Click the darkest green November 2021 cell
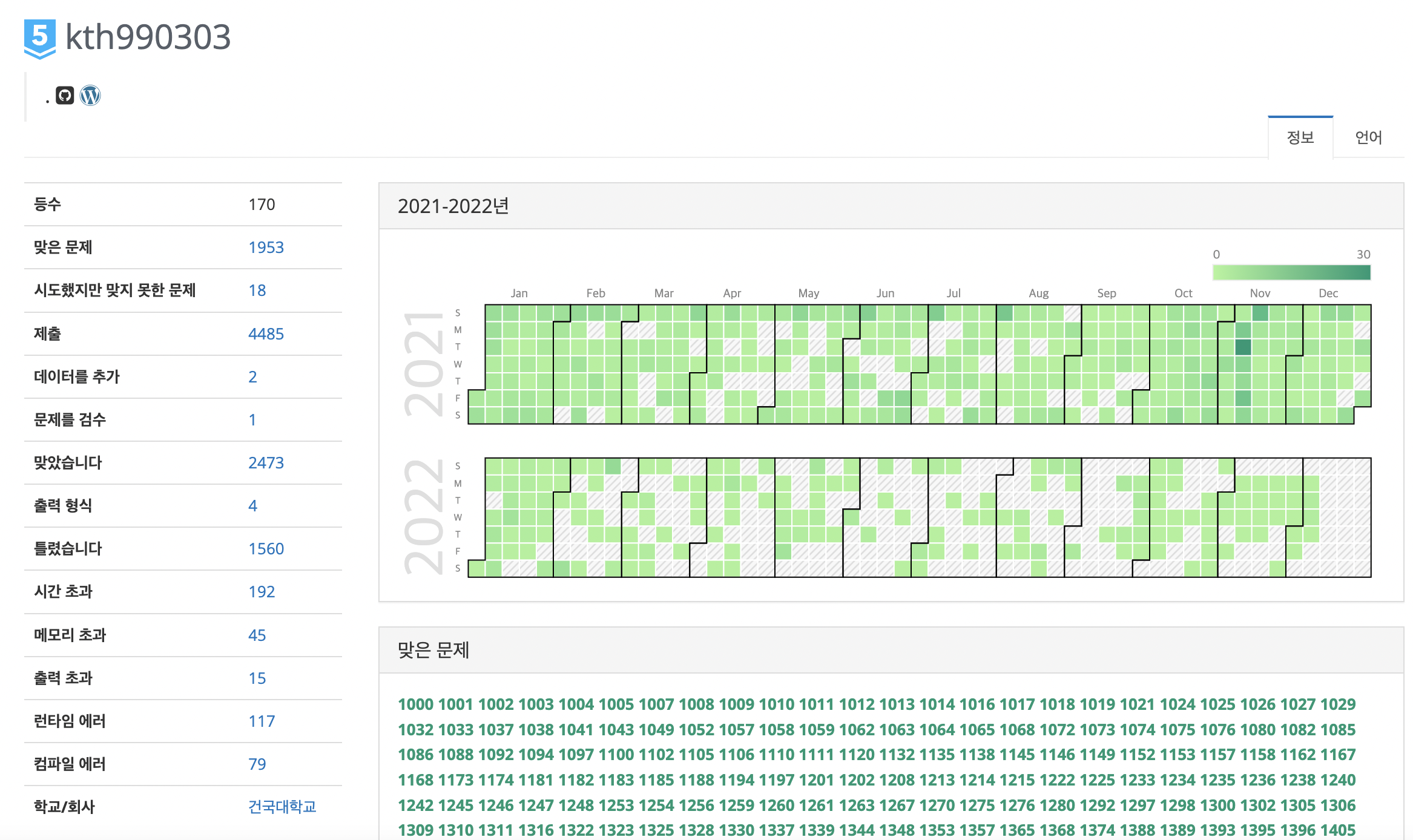Image resolution: width=1413 pixels, height=840 pixels. [1243, 347]
